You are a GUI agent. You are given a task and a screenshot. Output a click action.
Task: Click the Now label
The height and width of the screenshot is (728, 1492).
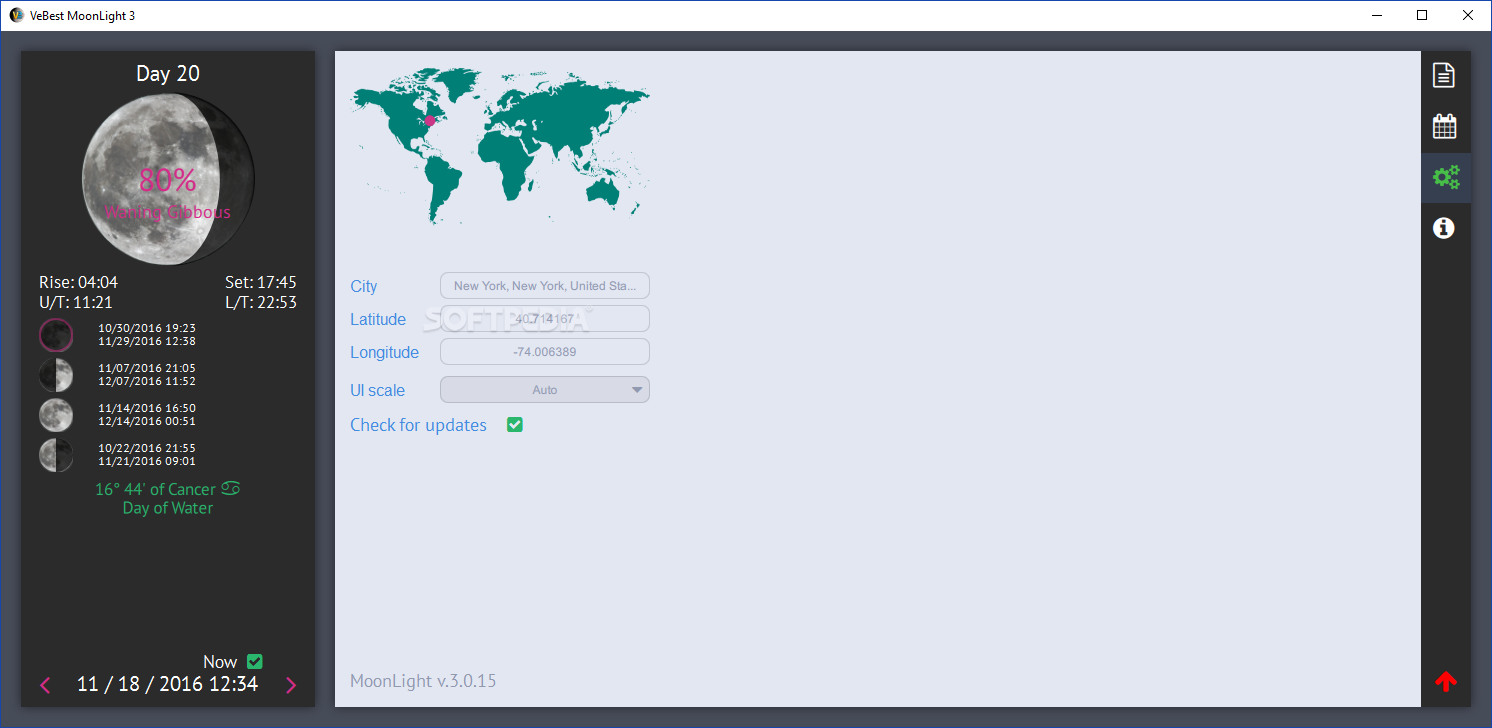(220, 662)
